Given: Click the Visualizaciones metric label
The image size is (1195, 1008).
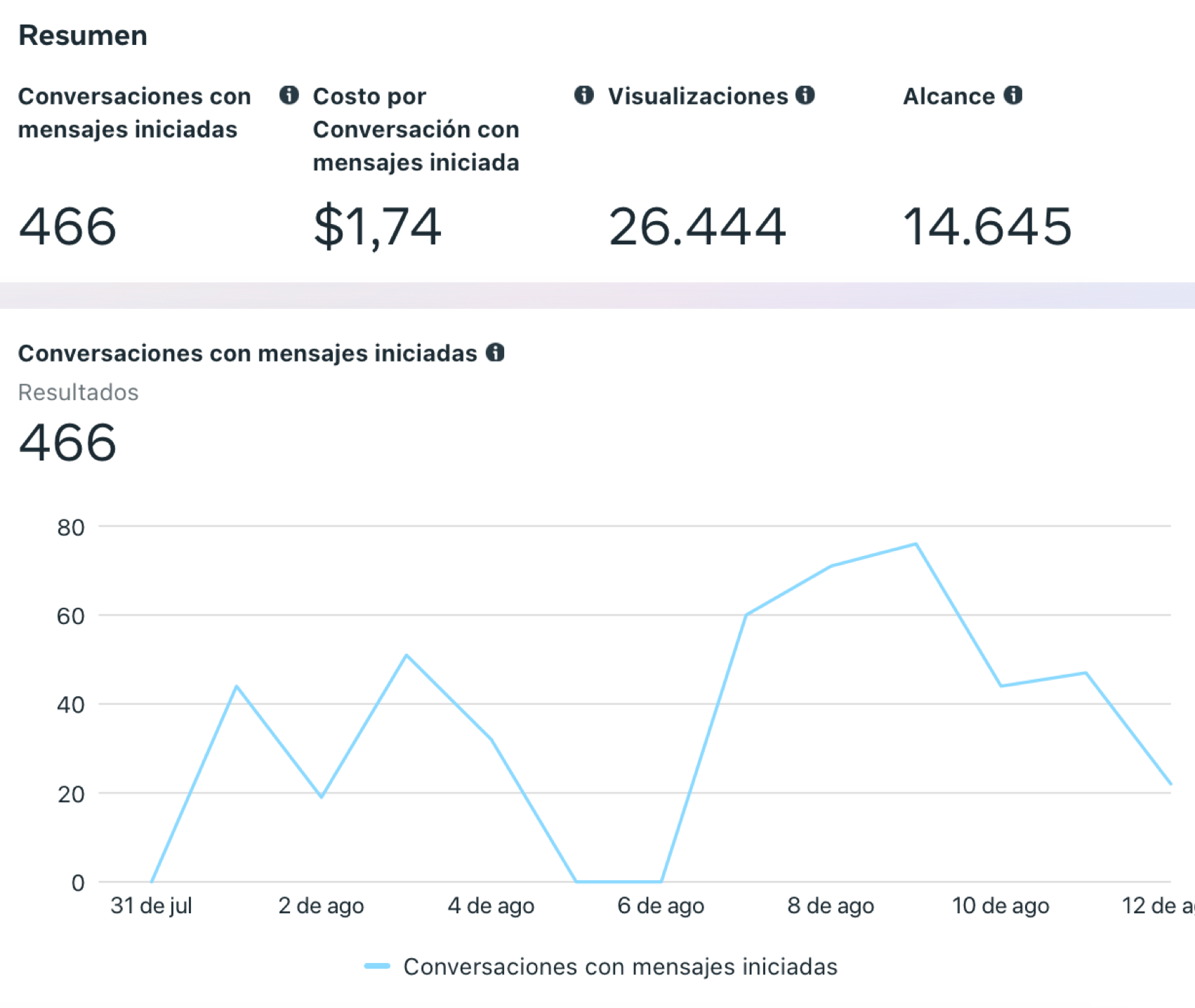Looking at the screenshot, I should pyautogui.click(x=698, y=96).
